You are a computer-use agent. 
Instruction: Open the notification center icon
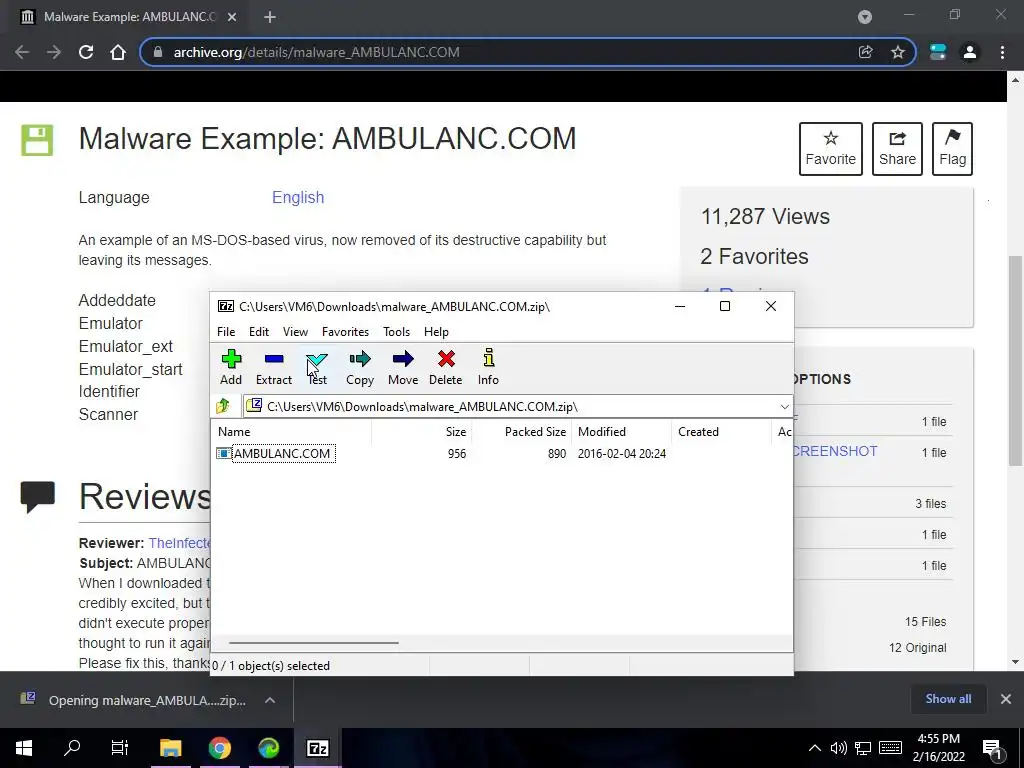coord(992,749)
